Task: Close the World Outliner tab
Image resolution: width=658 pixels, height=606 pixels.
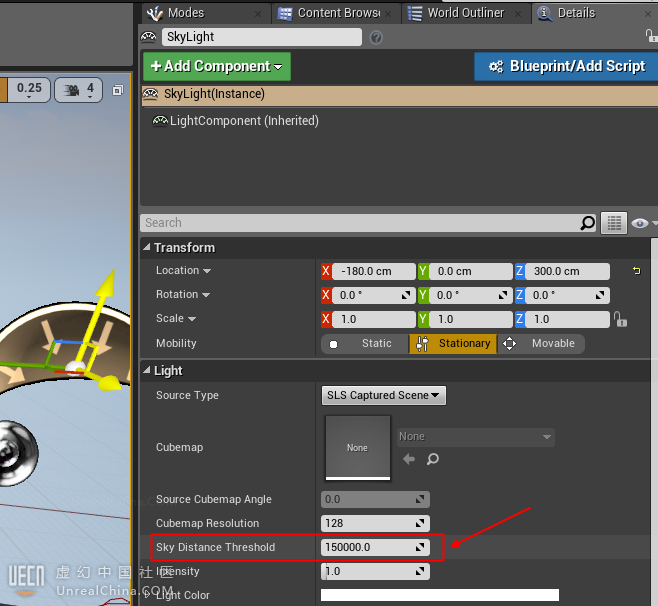Action: tap(518, 14)
